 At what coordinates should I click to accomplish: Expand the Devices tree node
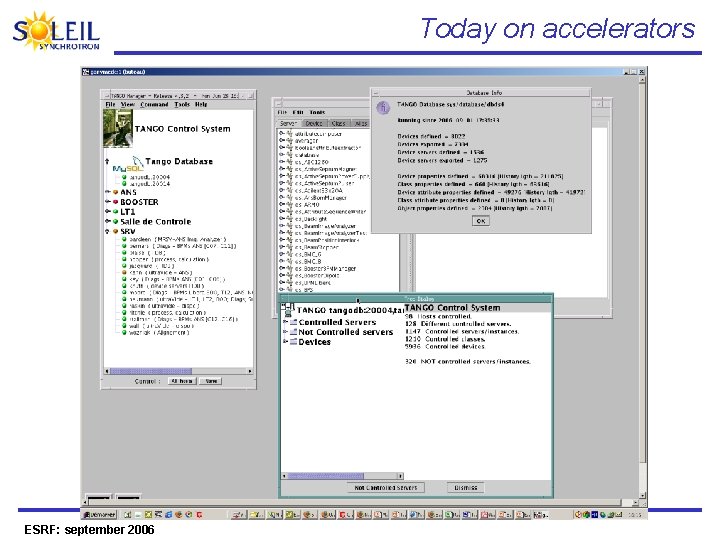(285, 342)
